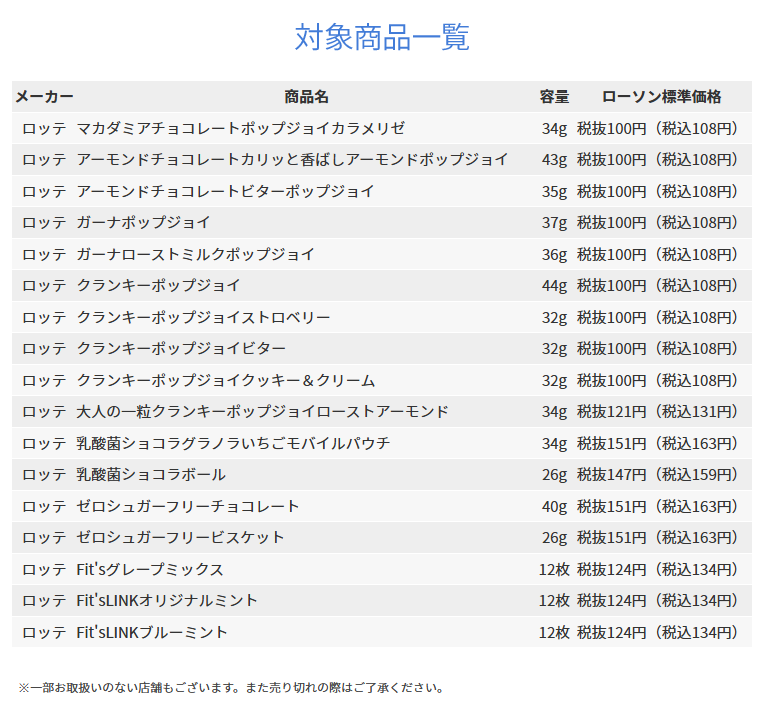This screenshot has width=764, height=711.
Task: Select the メーカー column header
Action: click(x=44, y=96)
